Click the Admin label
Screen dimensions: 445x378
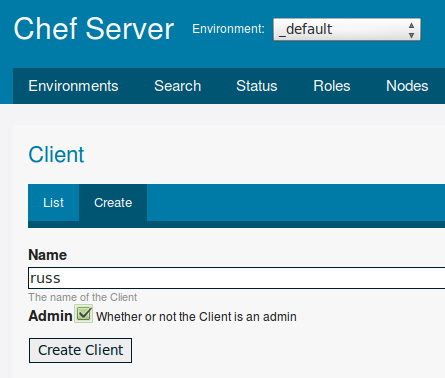(50, 316)
